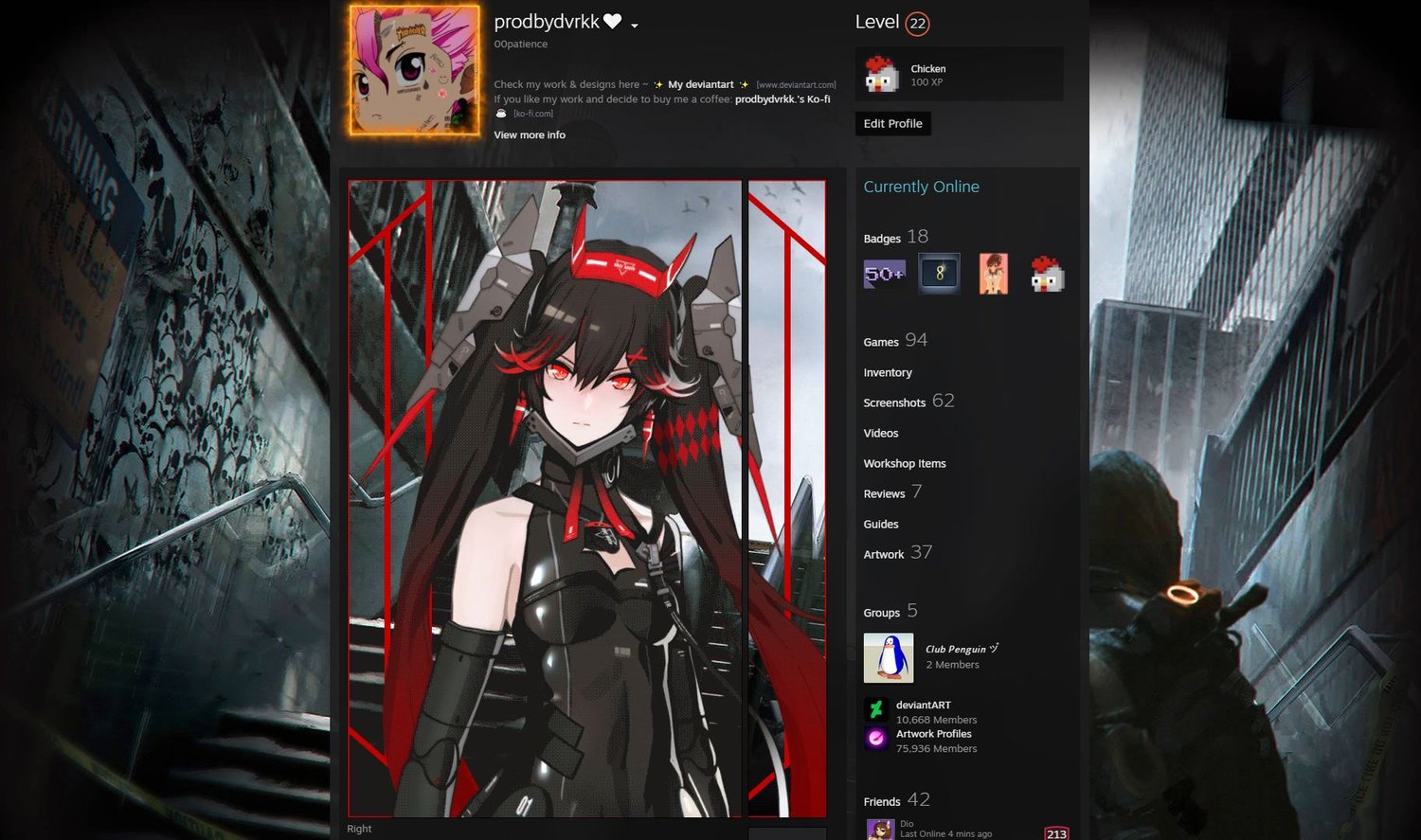Open the prodbydvrkk.'s Ko-fi link
This screenshot has height=840, width=1421.
[782, 98]
